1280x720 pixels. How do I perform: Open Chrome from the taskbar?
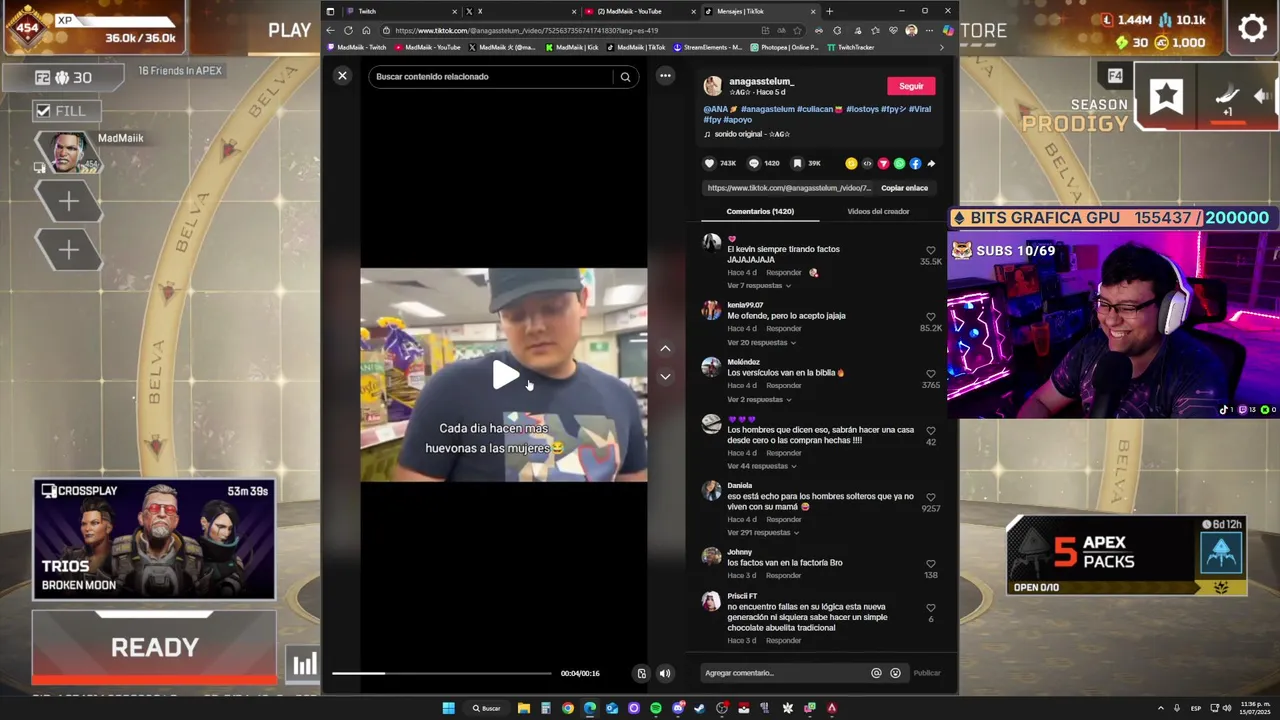[x=568, y=708]
